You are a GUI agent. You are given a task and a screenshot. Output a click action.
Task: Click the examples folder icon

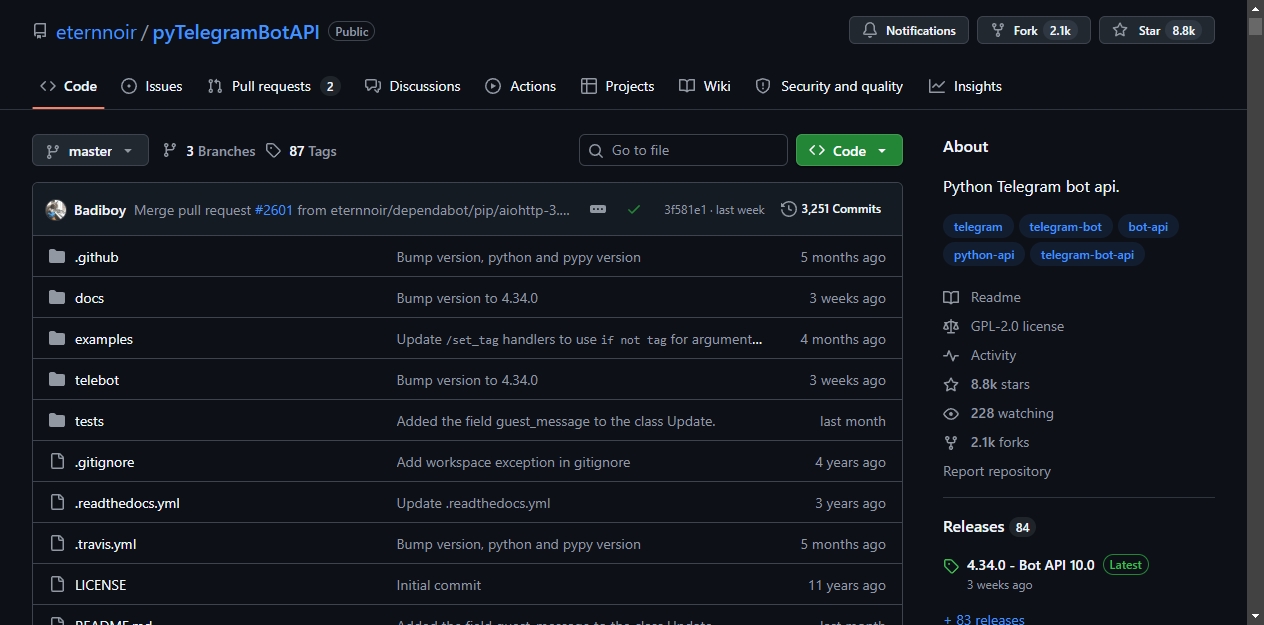tap(57, 339)
